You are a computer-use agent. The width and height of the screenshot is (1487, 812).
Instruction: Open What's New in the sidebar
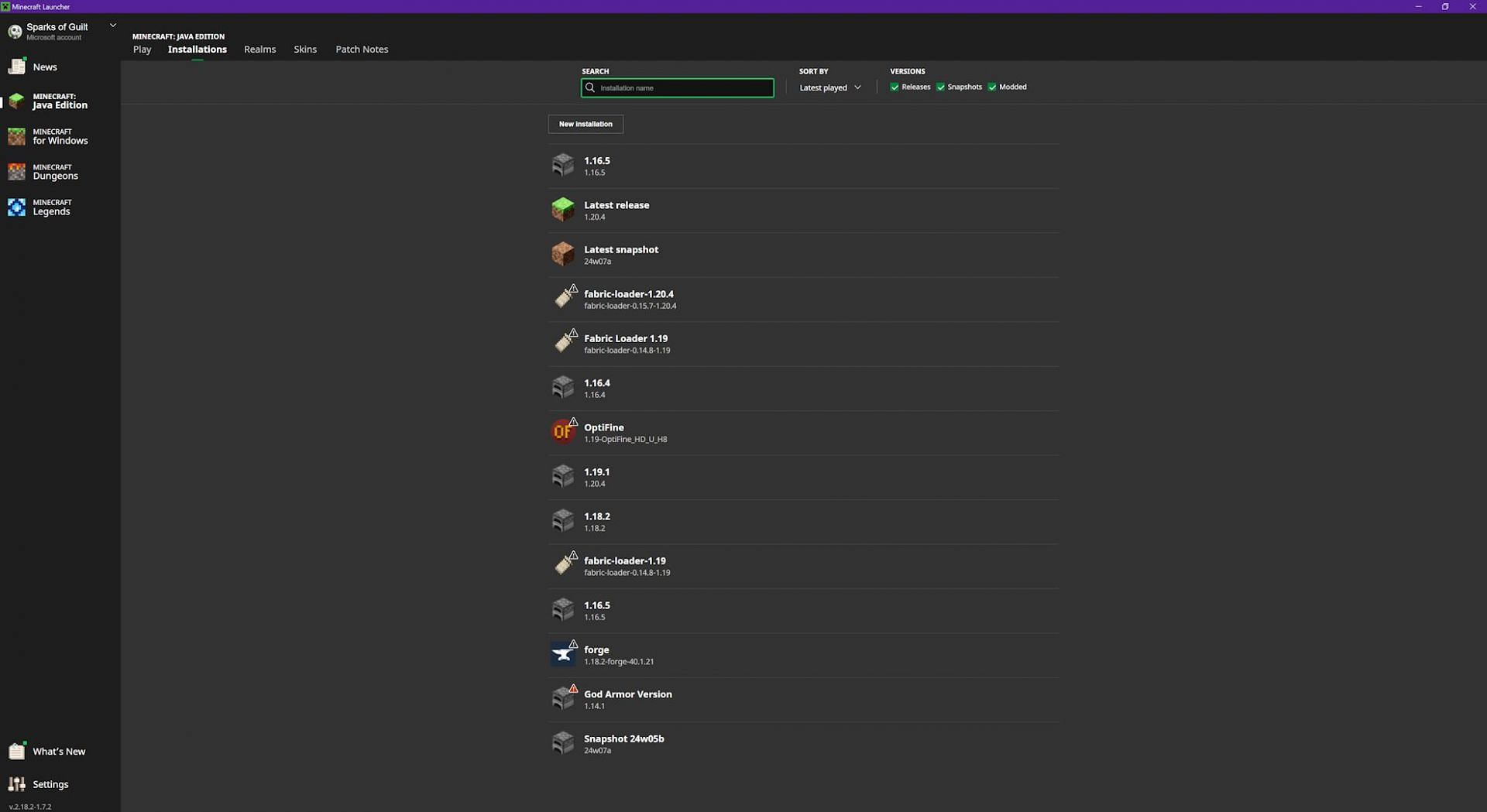click(x=59, y=752)
